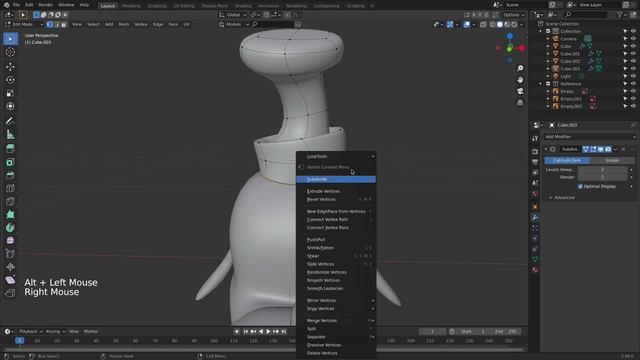Select the Transform tool
The width and height of the screenshot is (640, 360).
click(10, 107)
